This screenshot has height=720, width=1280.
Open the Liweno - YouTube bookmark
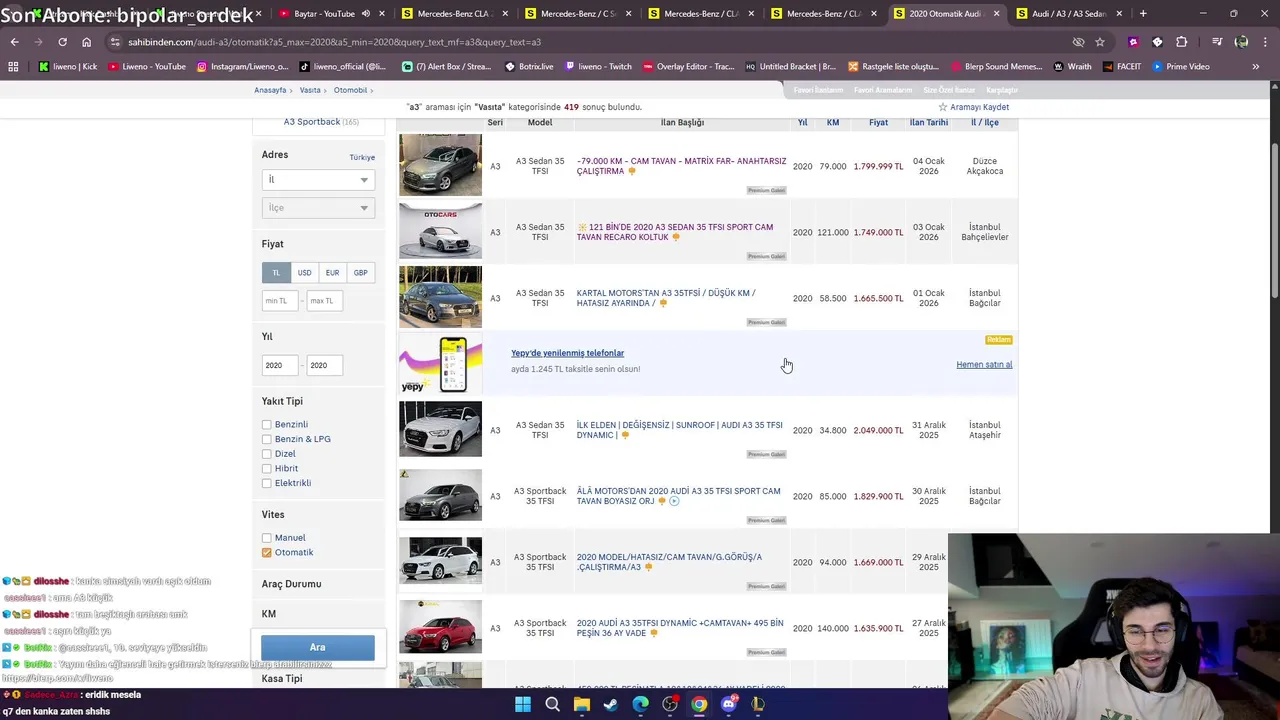click(146, 66)
